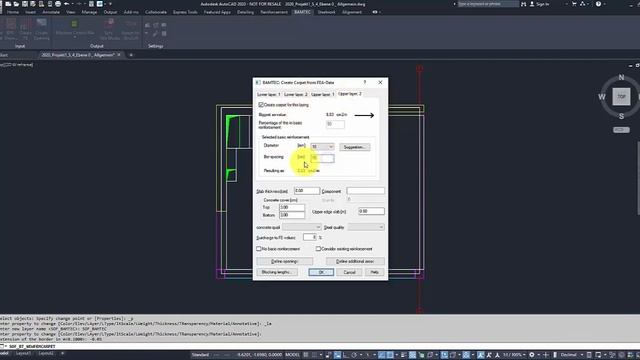Screen dimensions: 640x360
Task: Close the BAMTEC Create Carpet dialog
Action: click(x=380, y=82)
